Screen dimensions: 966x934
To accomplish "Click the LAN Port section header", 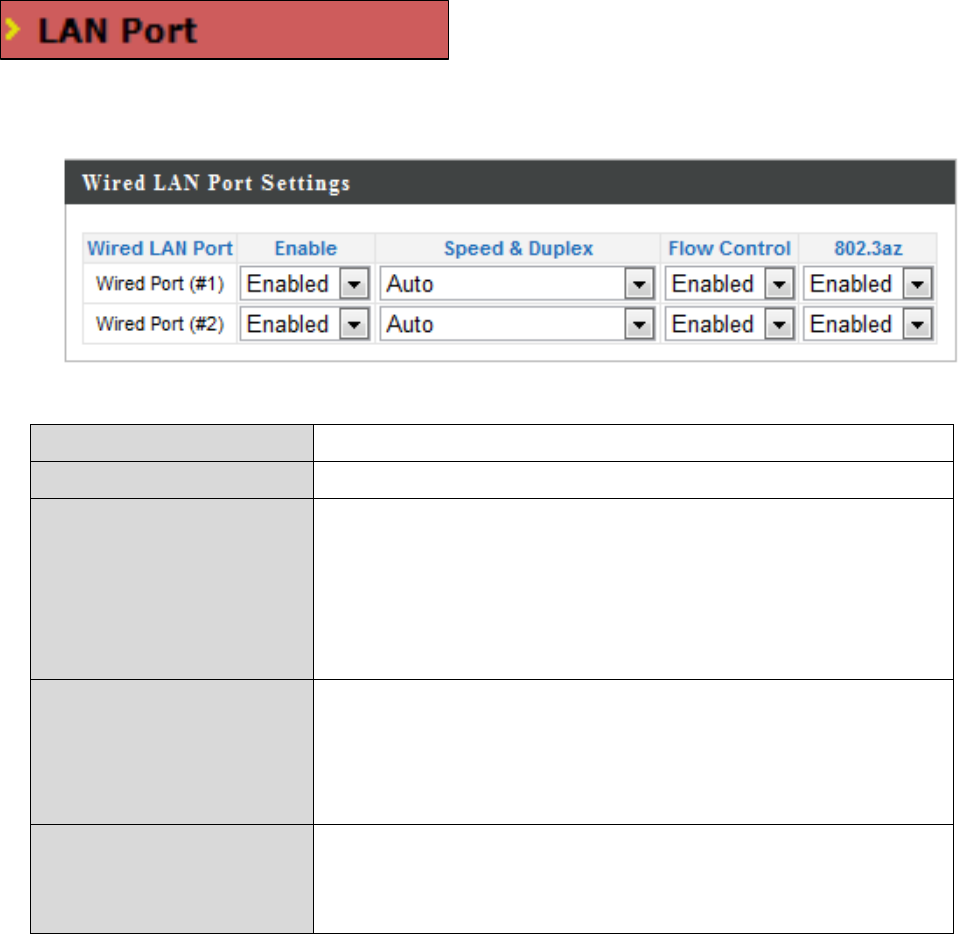I will click(x=117, y=31).
